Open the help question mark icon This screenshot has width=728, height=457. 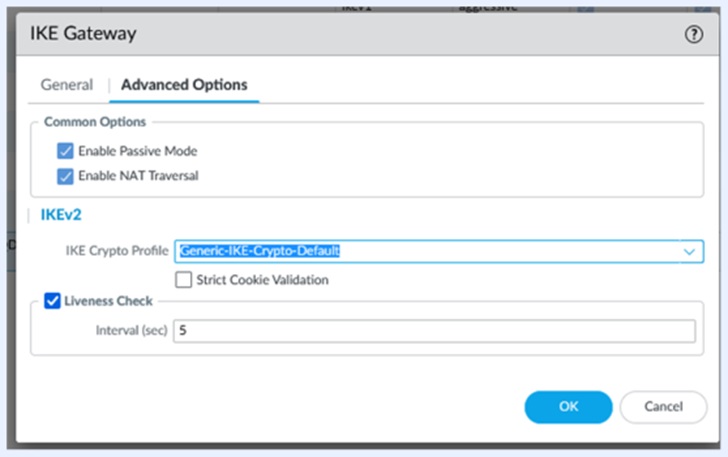tap(694, 34)
